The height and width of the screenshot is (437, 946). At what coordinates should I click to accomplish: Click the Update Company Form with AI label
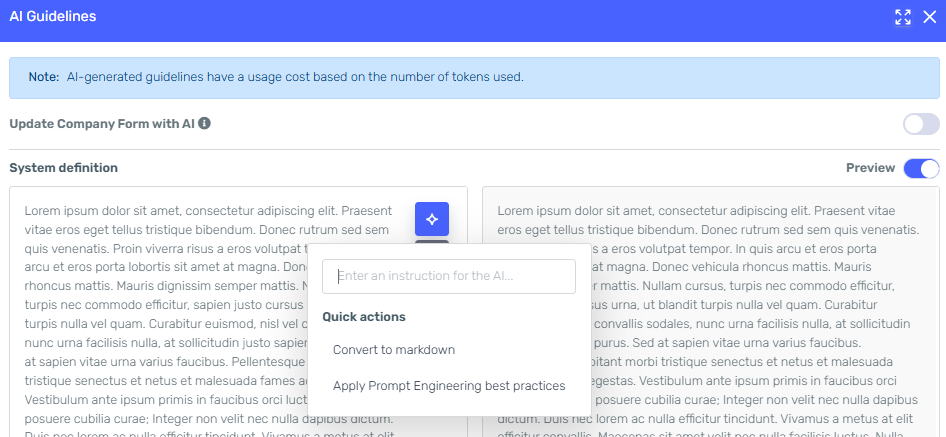click(x=102, y=124)
